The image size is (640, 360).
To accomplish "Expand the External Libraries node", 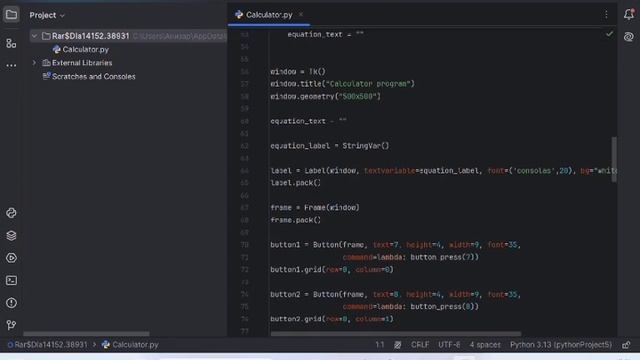I will point(34,63).
